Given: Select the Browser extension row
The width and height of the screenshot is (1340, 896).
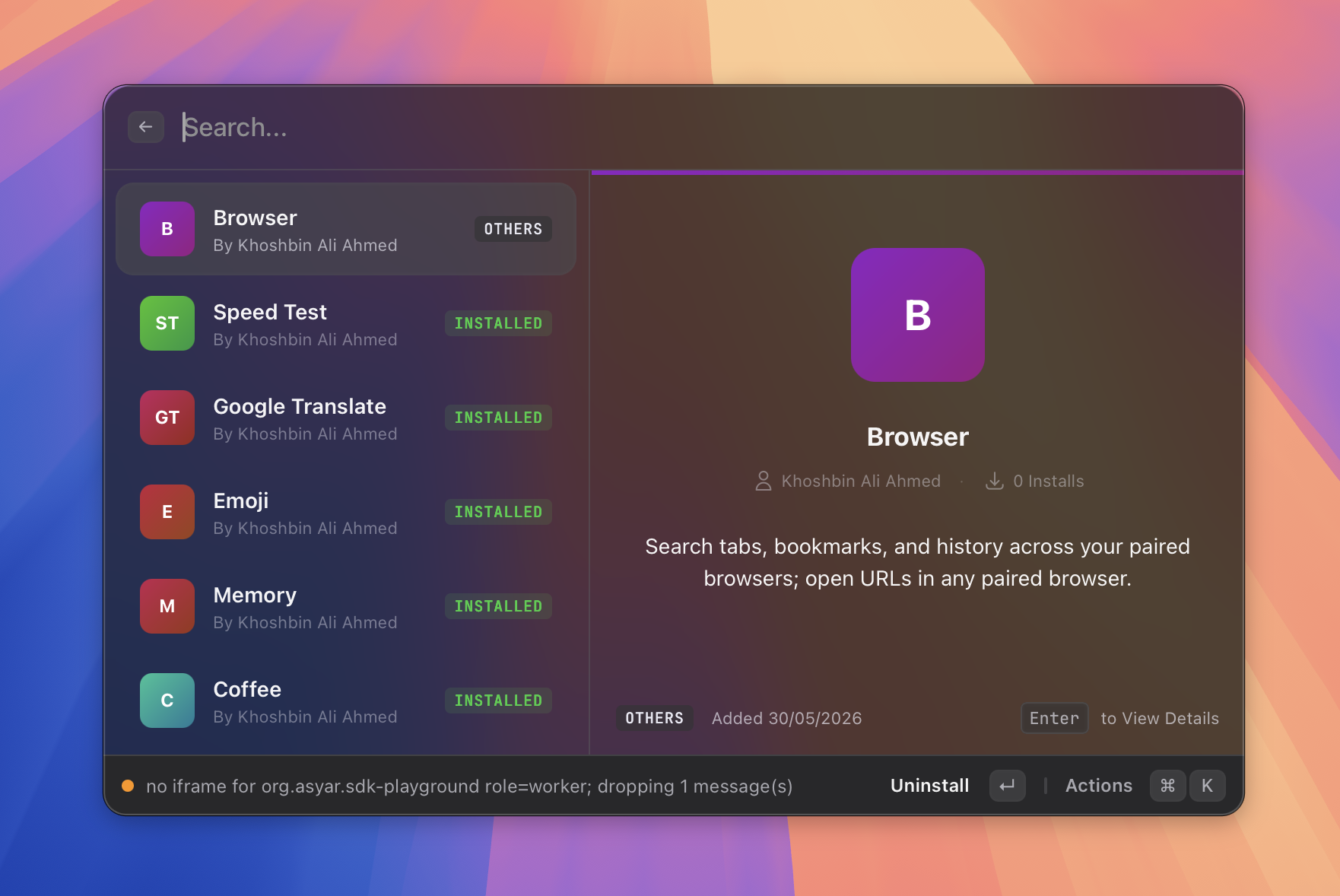Looking at the screenshot, I should pos(346,229).
